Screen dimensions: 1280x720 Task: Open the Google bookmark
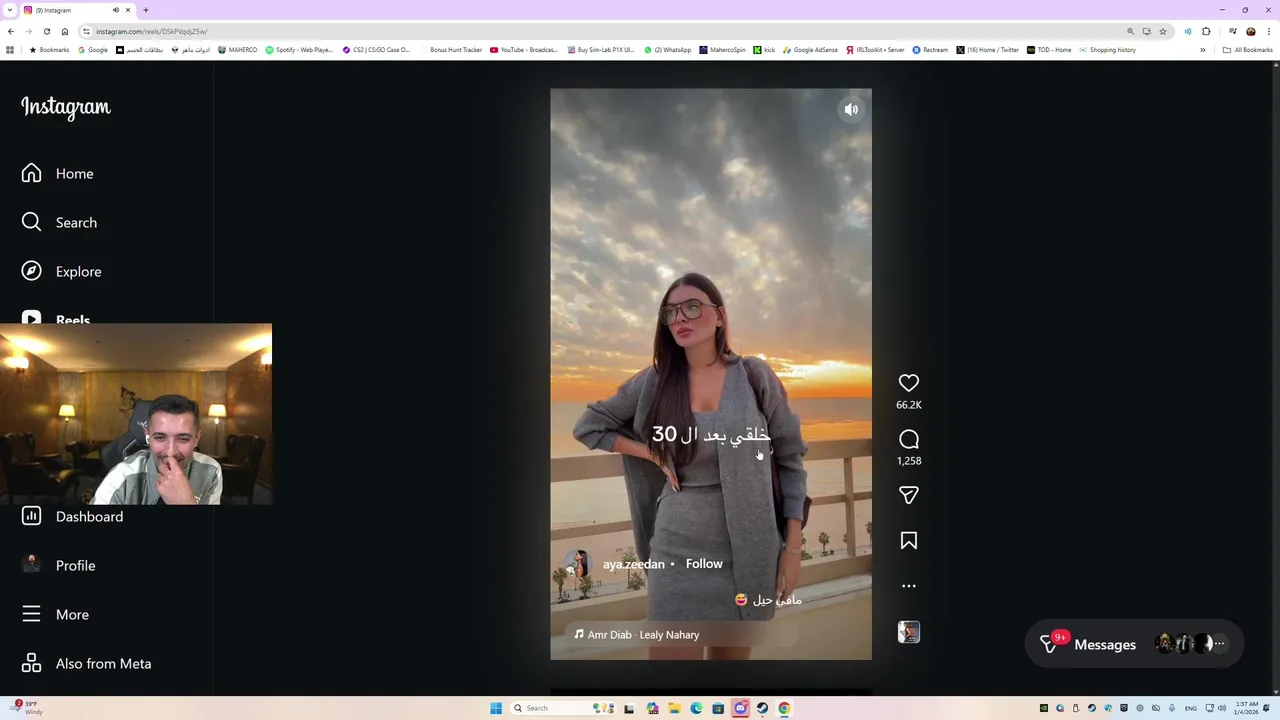93,50
